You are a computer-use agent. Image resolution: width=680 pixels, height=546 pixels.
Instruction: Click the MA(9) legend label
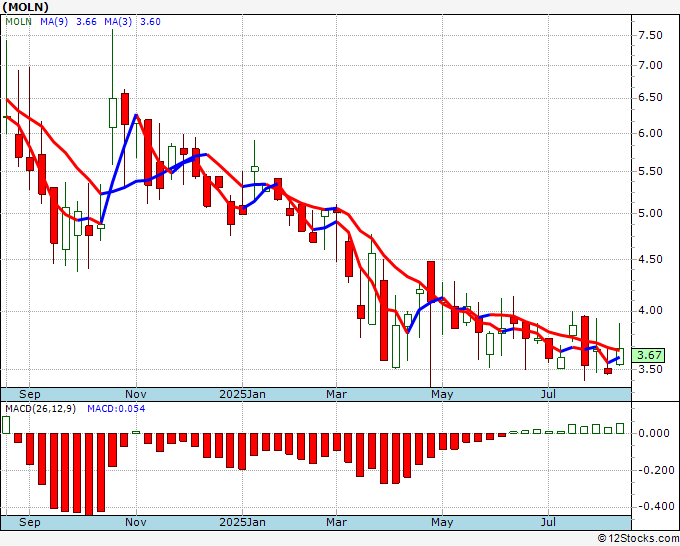[54, 22]
